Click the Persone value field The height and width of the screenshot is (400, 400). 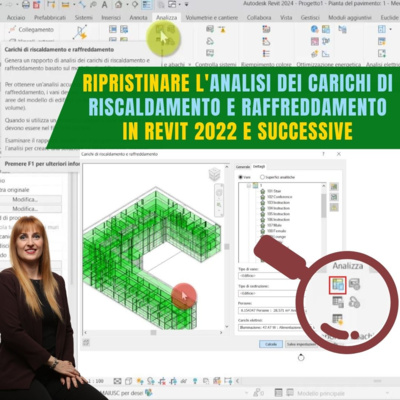268,311
